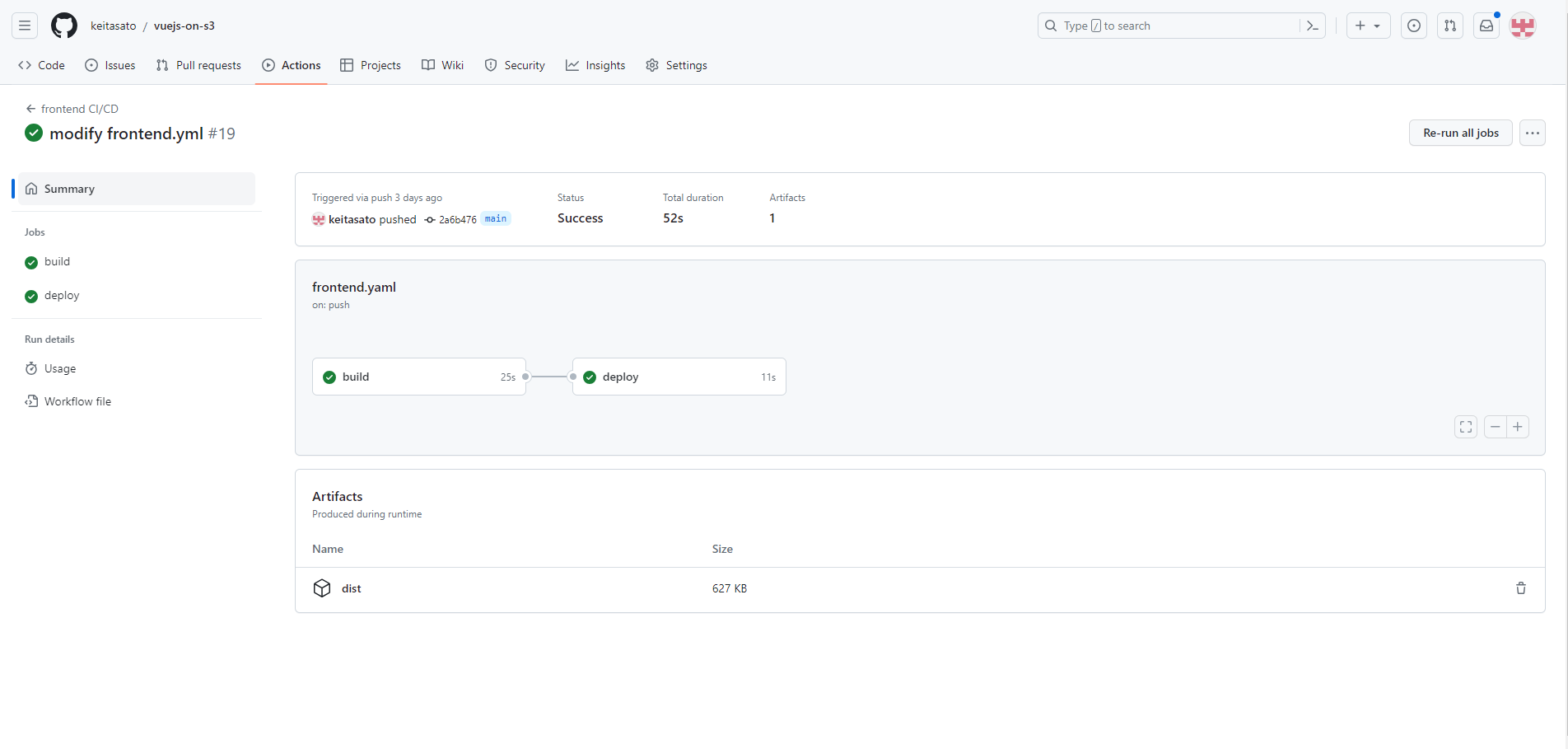Viewport: 1568px width, 749px height.
Task: Open the Security tab
Action: (515, 65)
